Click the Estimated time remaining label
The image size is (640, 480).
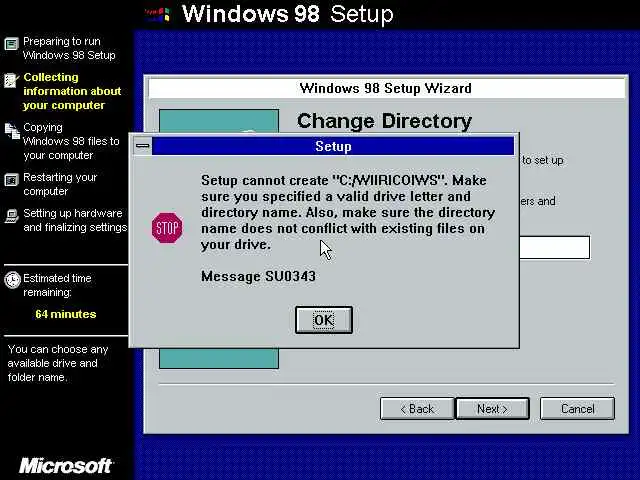pos(57,285)
